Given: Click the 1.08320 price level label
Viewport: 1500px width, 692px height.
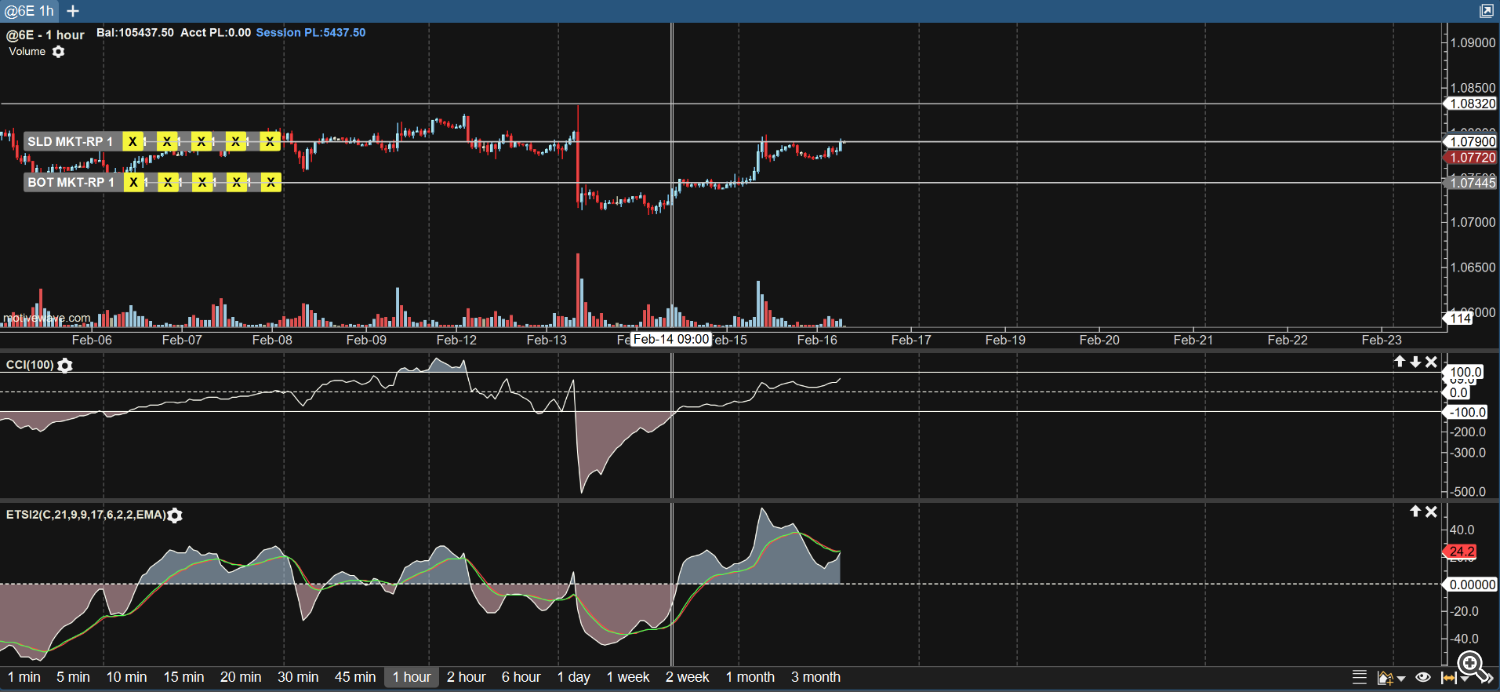Looking at the screenshot, I should point(1471,104).
